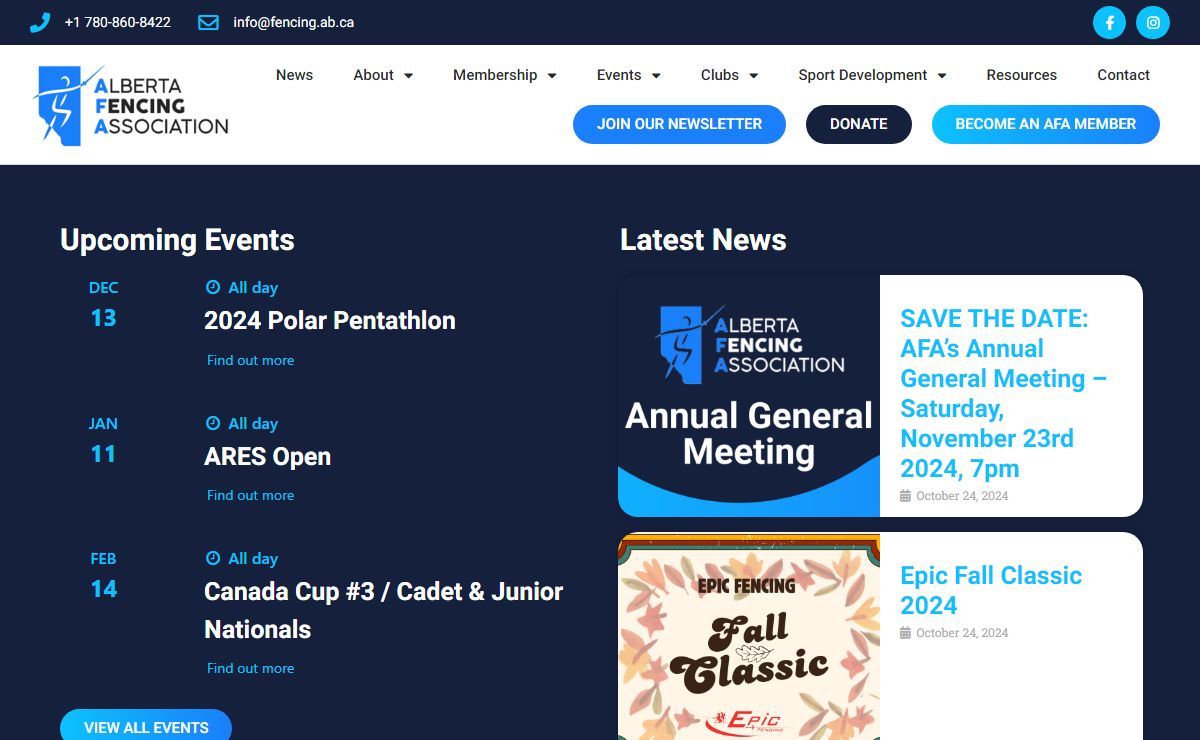Screen dimensions: 1200x740
Task: Open the Save the Date AGM news headline
Action: click(x=1003, y=393)
